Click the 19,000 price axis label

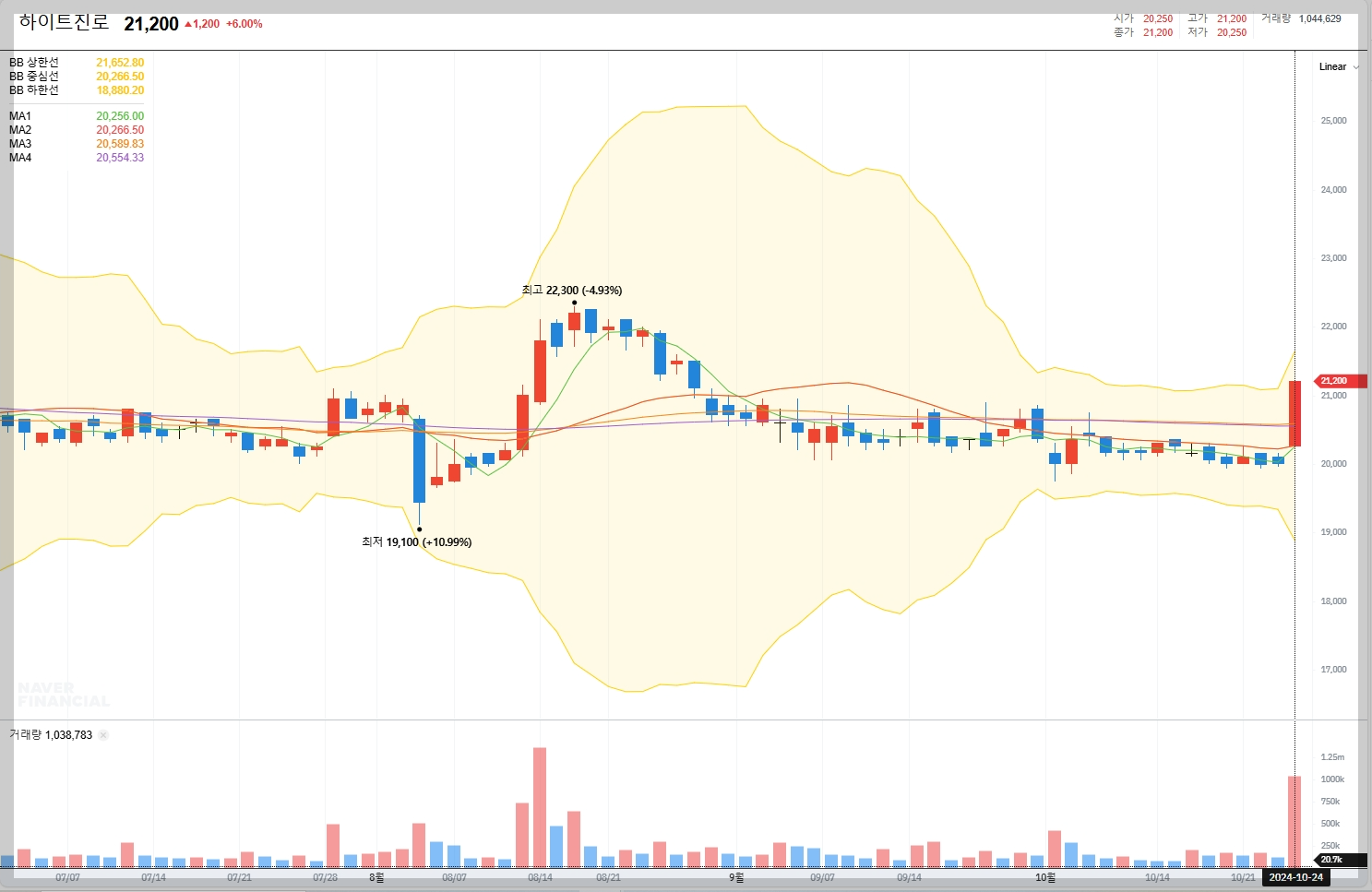pyautogui.click(x=1333, y=532)
